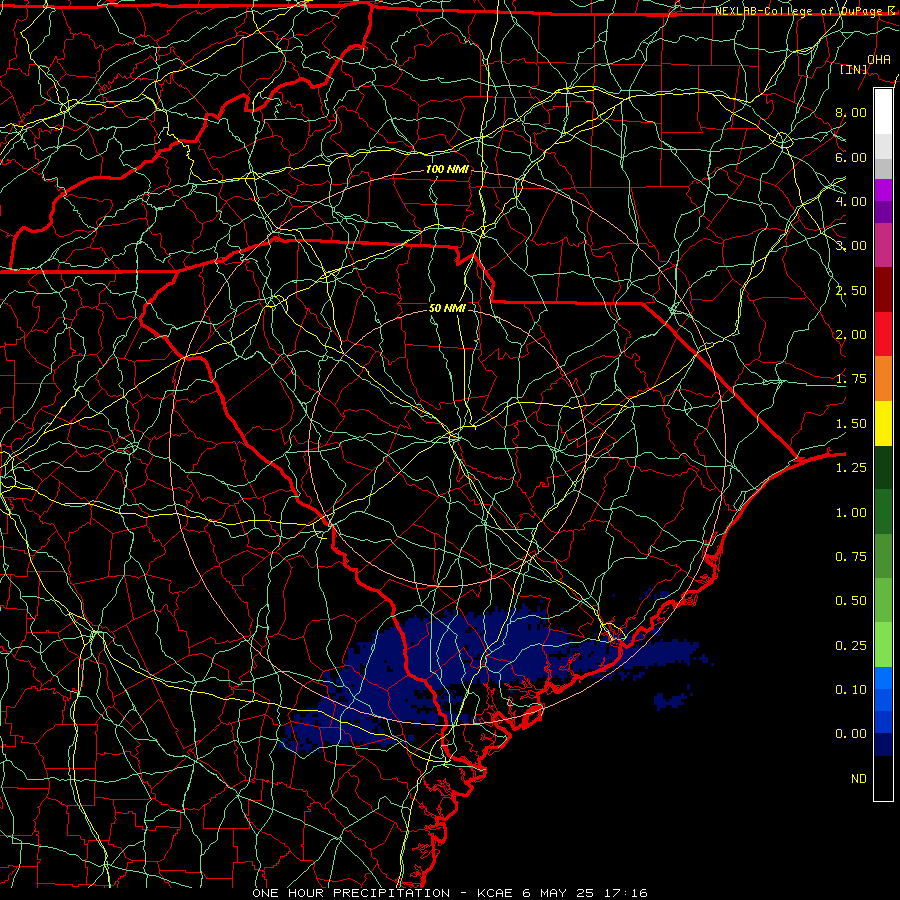Click the "1.25" legend value
The width and height of the screenshot is (900, 900).
[x=851, y=468]
